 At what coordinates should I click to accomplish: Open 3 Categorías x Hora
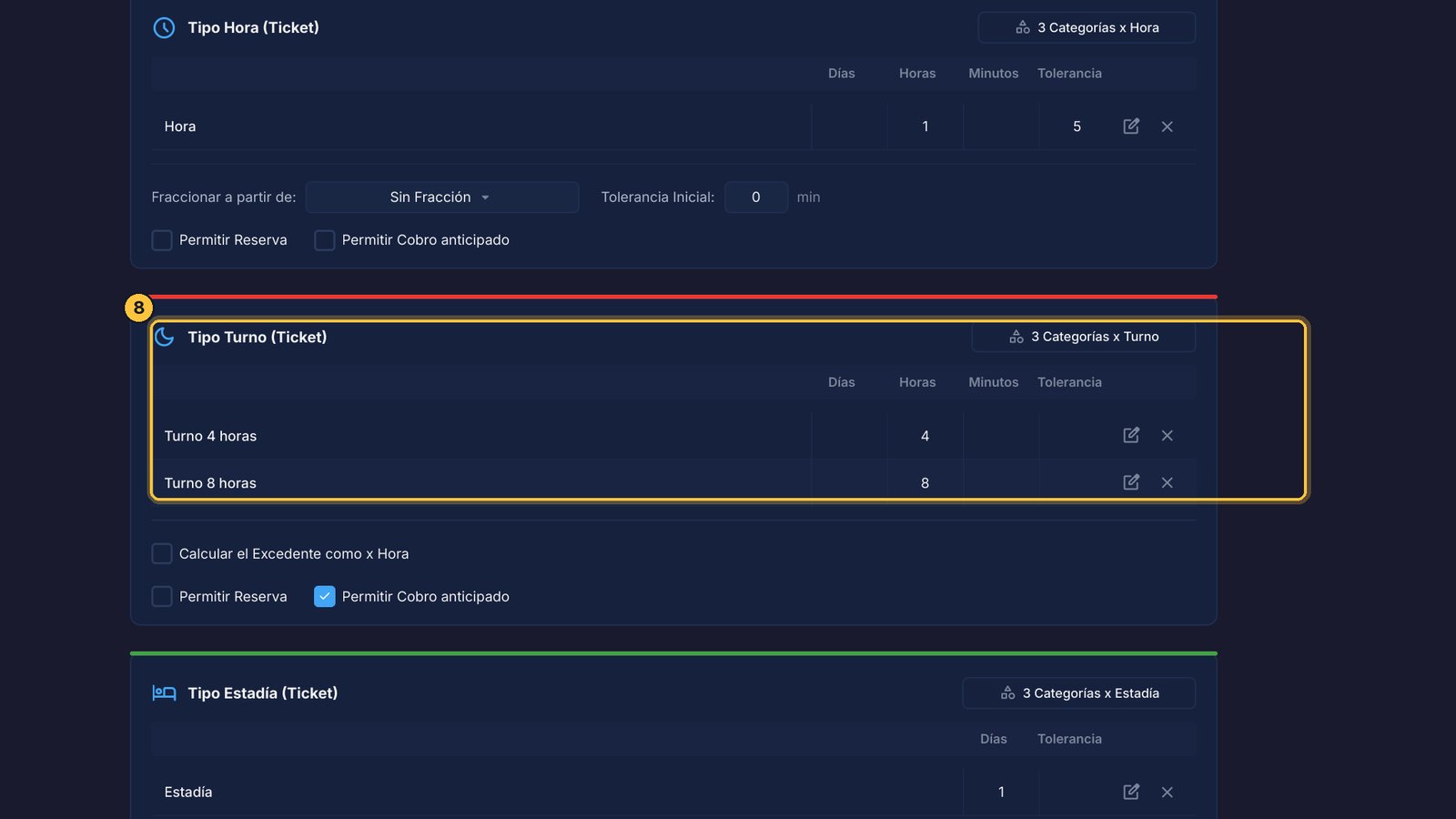pos(1087,27)
